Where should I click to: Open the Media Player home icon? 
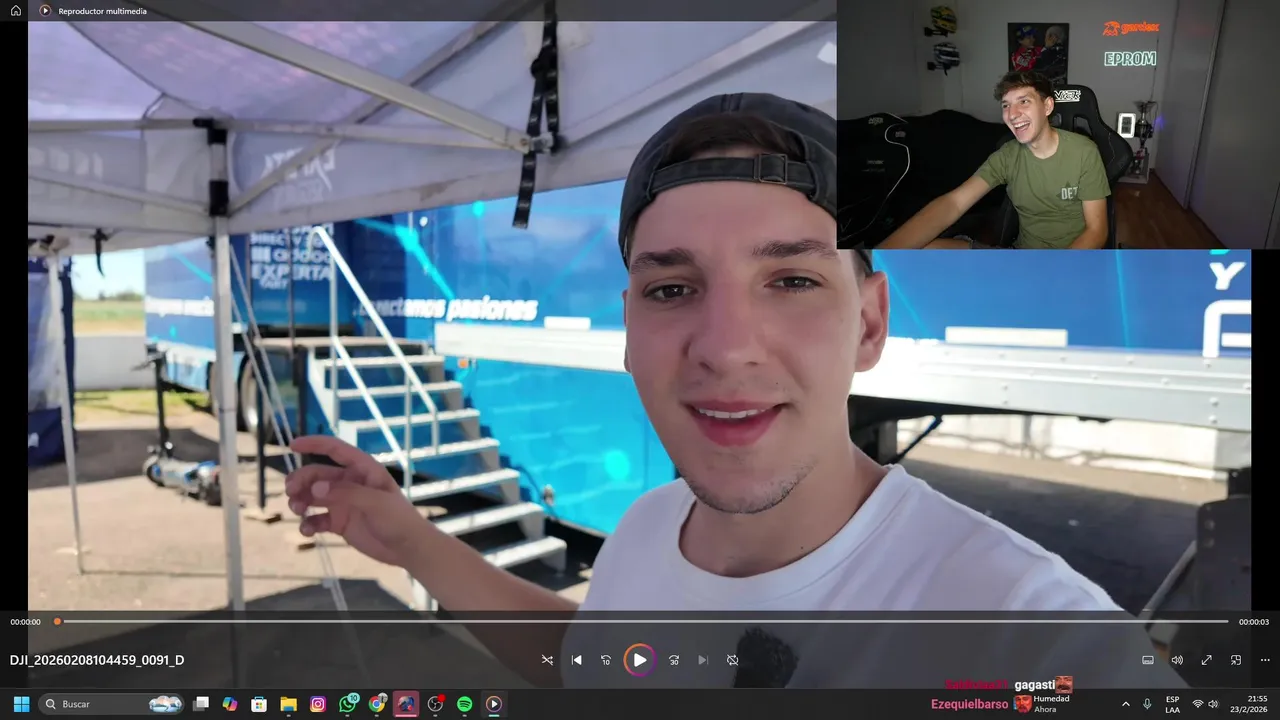tap(16, 11)
